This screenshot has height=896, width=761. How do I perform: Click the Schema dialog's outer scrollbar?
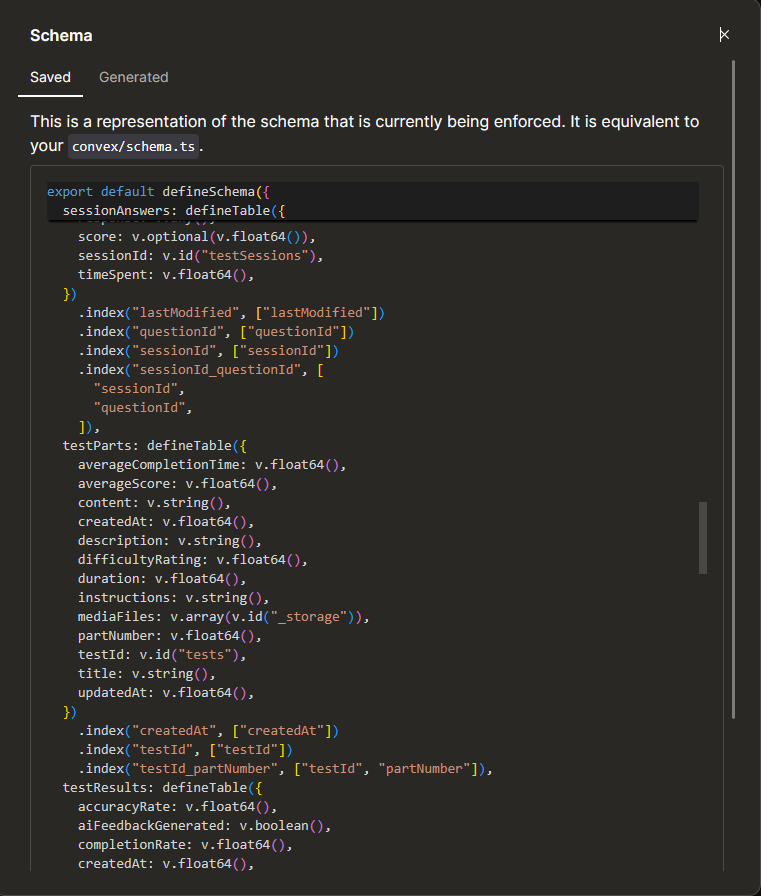[734, 390]
